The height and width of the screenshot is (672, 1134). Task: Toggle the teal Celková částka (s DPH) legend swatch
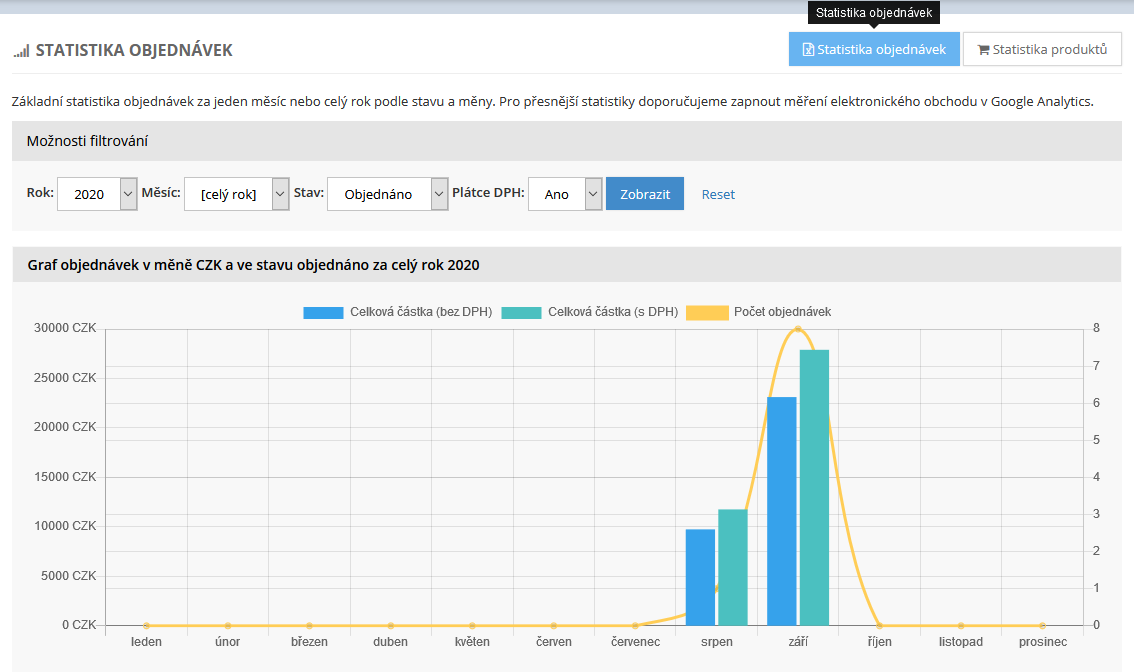pyautogui.click(x=521, y=313)
